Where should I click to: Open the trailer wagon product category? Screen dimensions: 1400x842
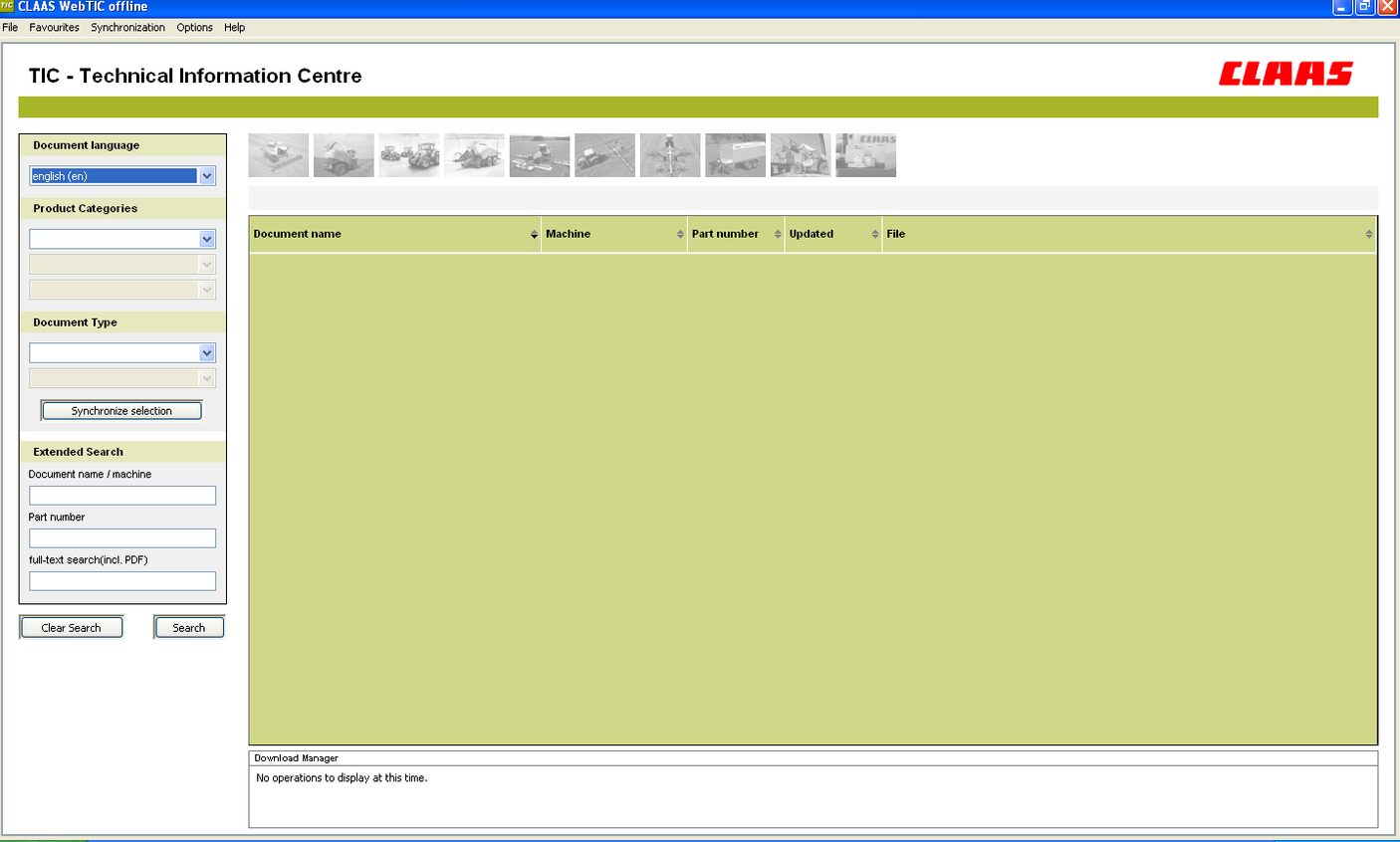coord(736,154)
